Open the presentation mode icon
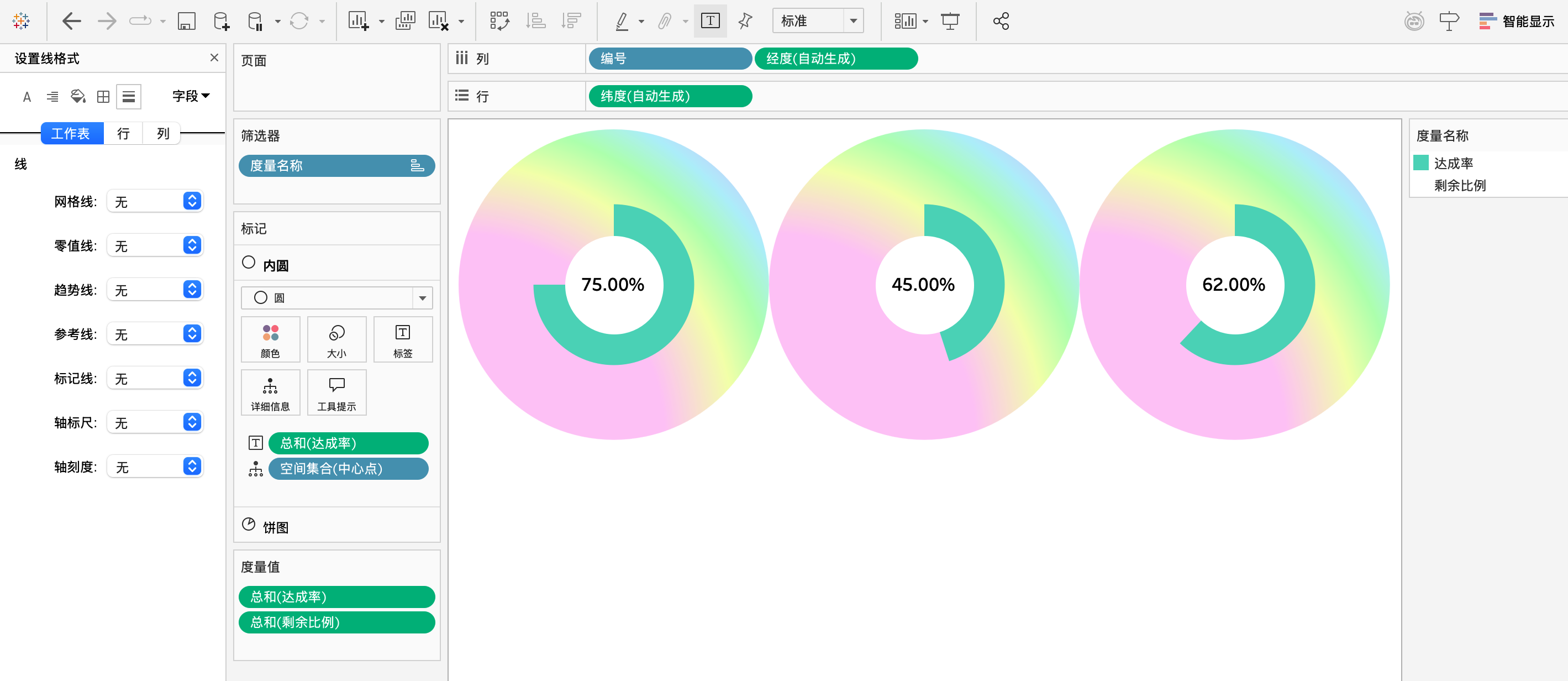1568x681 pixels. (x=950, y=22)
